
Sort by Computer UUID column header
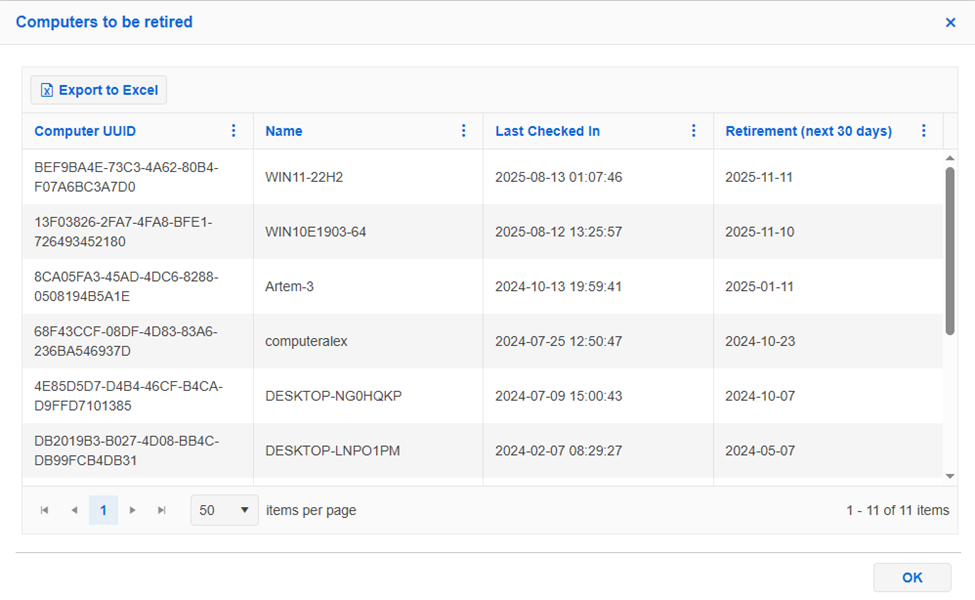85,131
